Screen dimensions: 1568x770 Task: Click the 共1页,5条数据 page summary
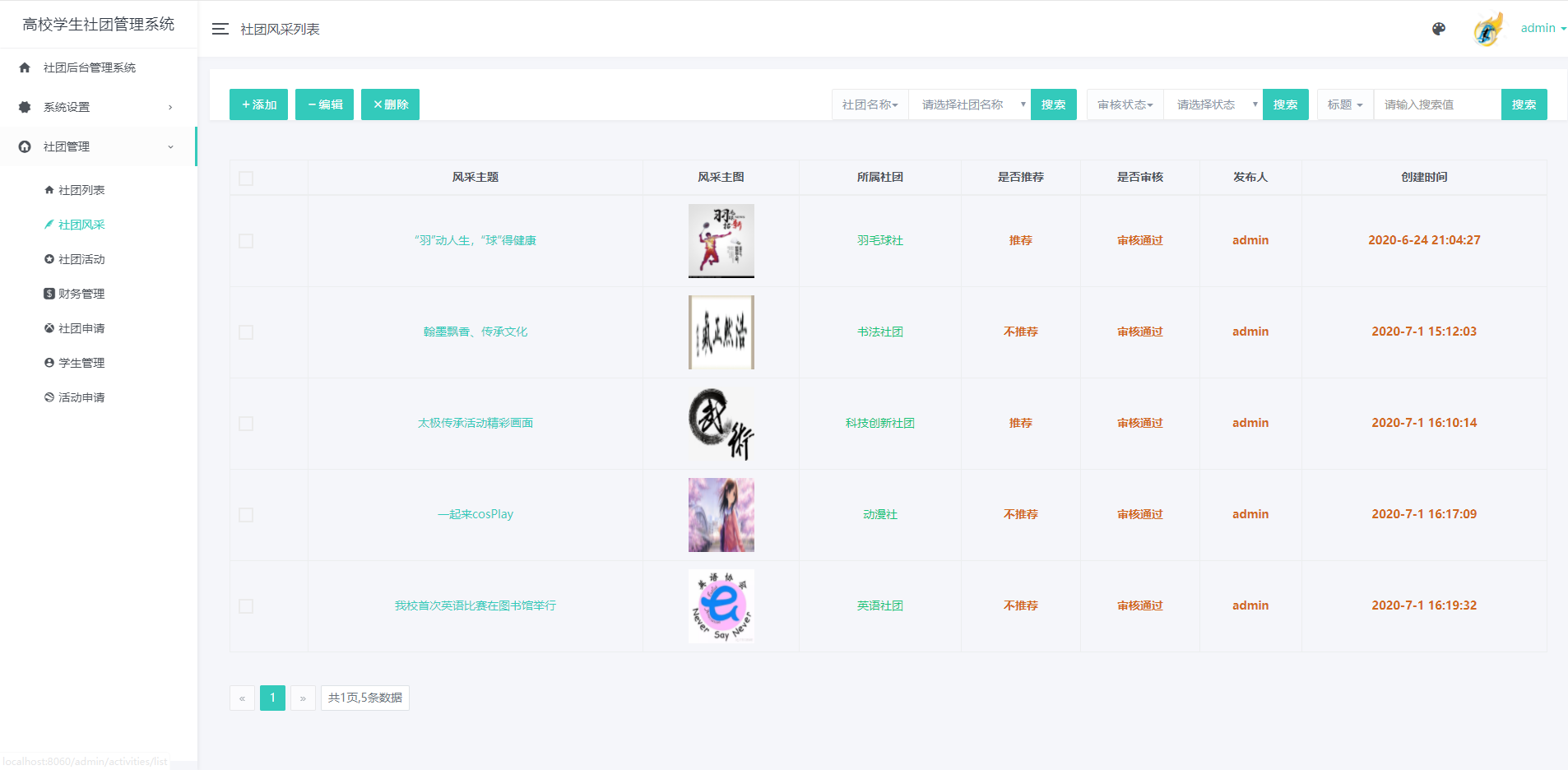point(365,698)
